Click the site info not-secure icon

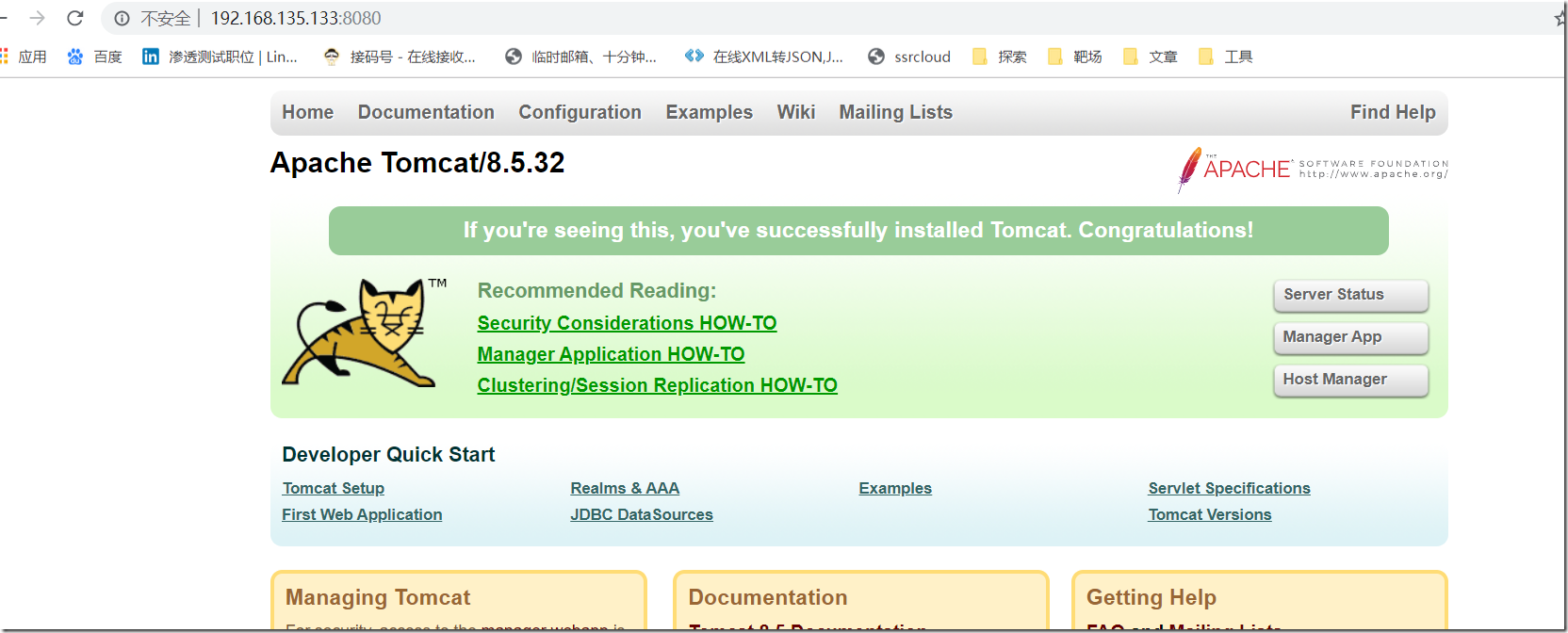point(122,18)
